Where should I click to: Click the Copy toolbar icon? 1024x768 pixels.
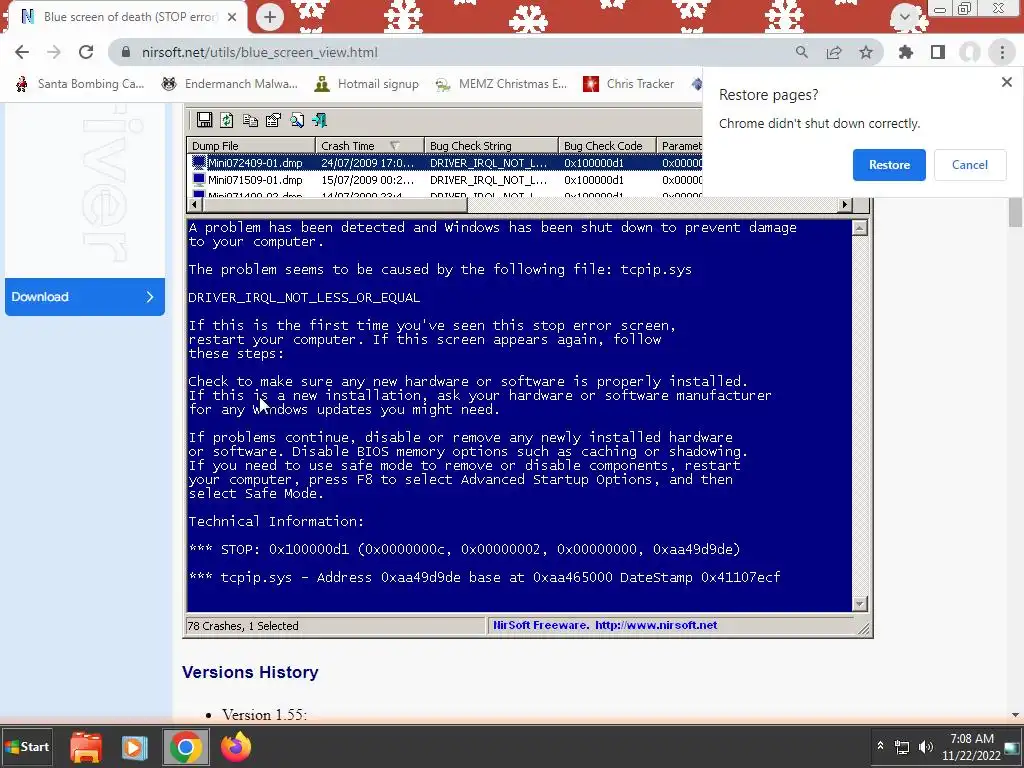250,120
